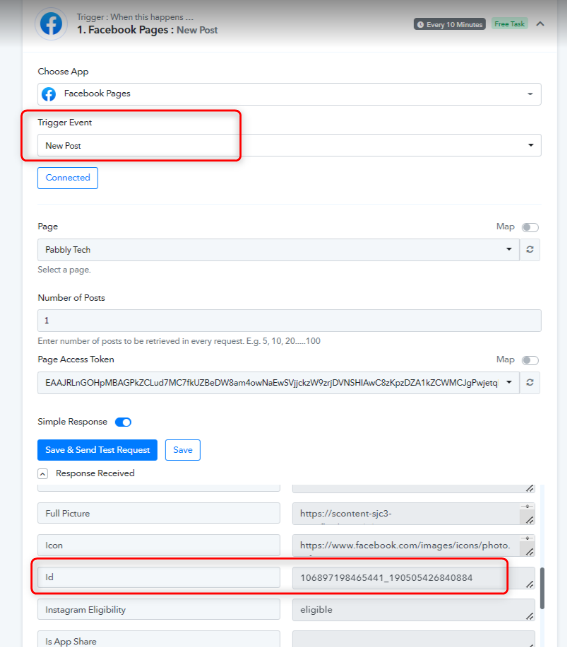This screenshot has width=567, height=647.
Task: Click Save & Send Test Request button
Action: click(x=97, y=450)
